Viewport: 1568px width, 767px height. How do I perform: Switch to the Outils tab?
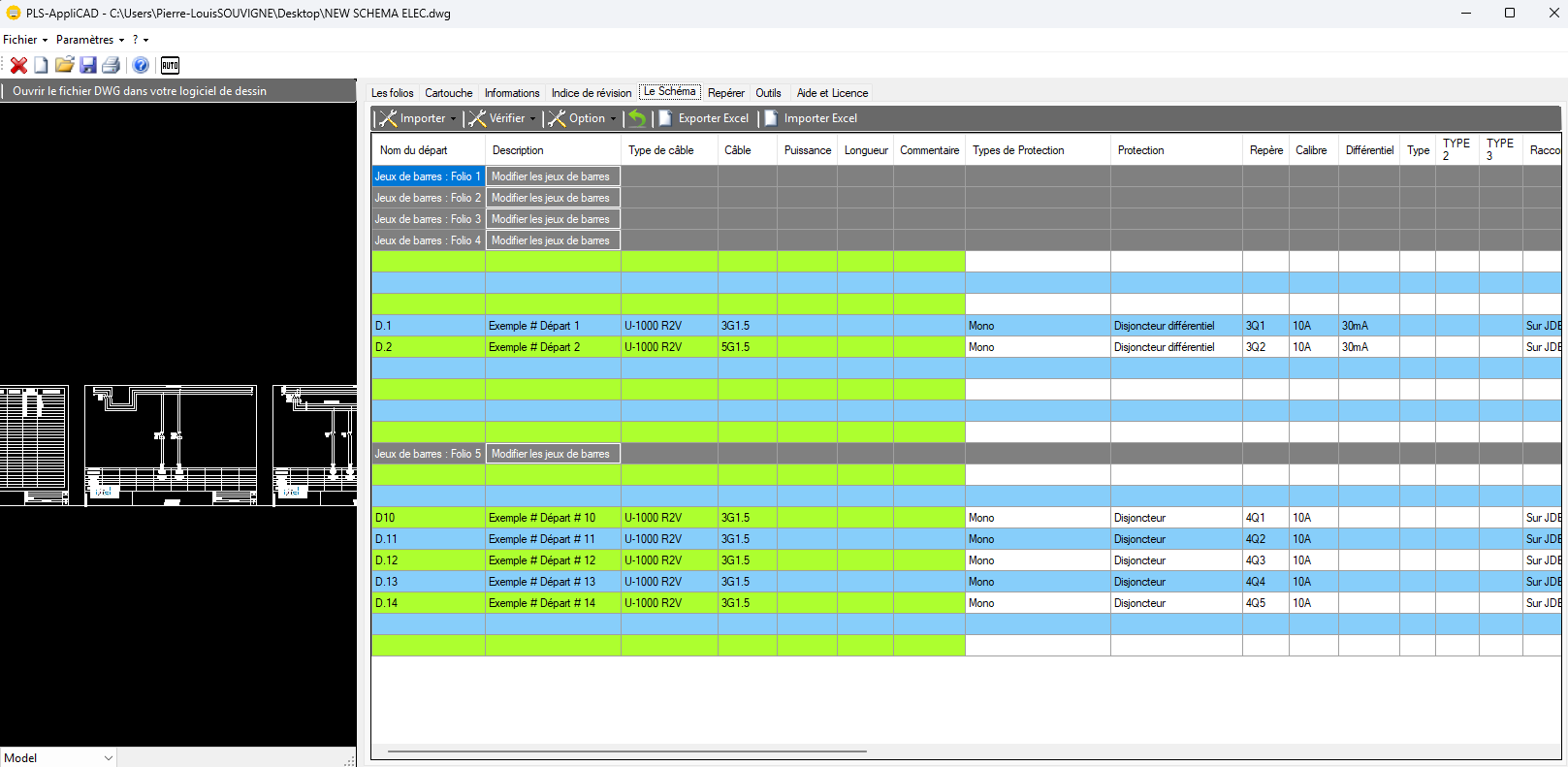(x=769, y=93)
